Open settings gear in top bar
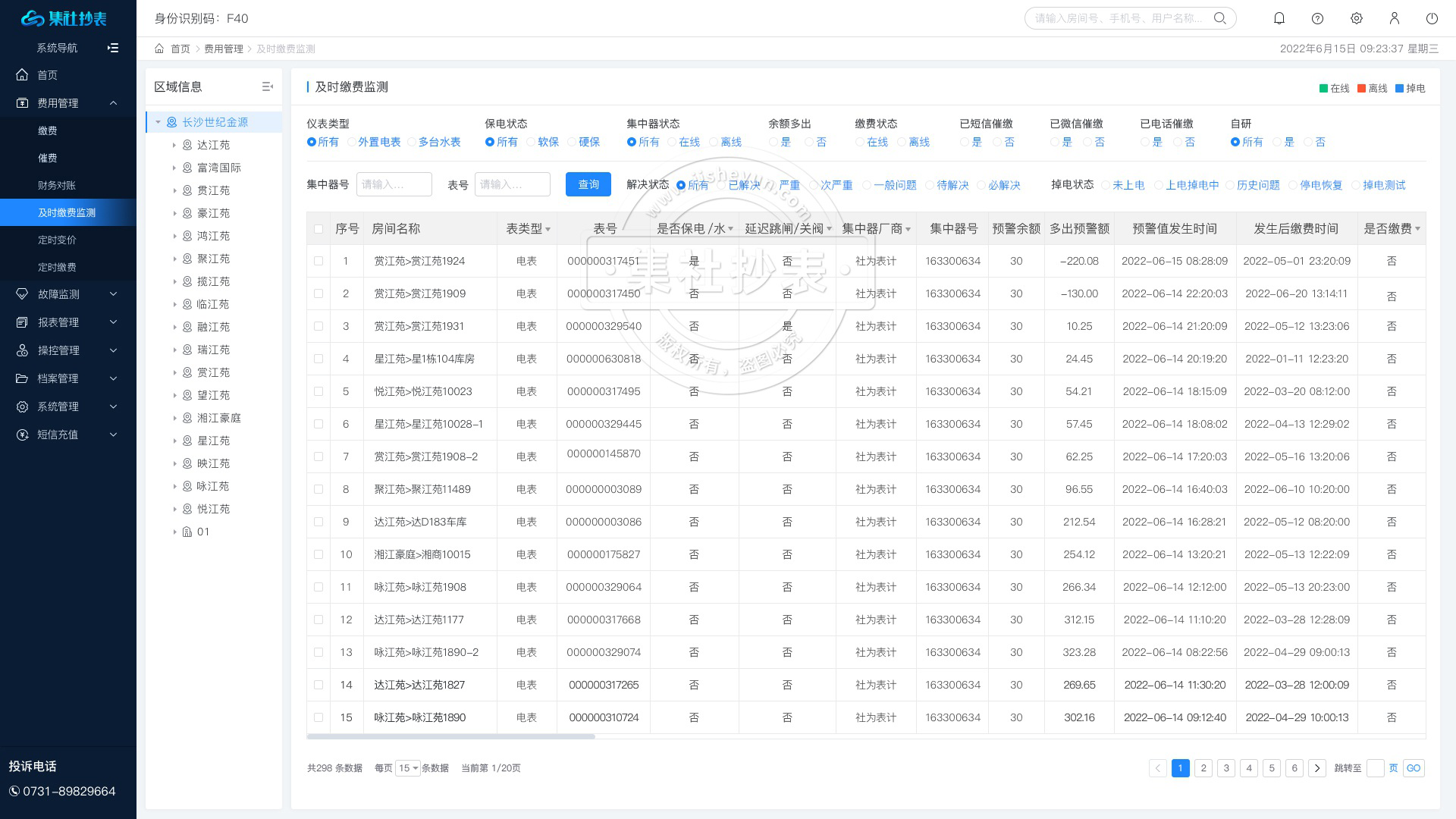This screenshot has width=1456, height=819. (1357, 18)
